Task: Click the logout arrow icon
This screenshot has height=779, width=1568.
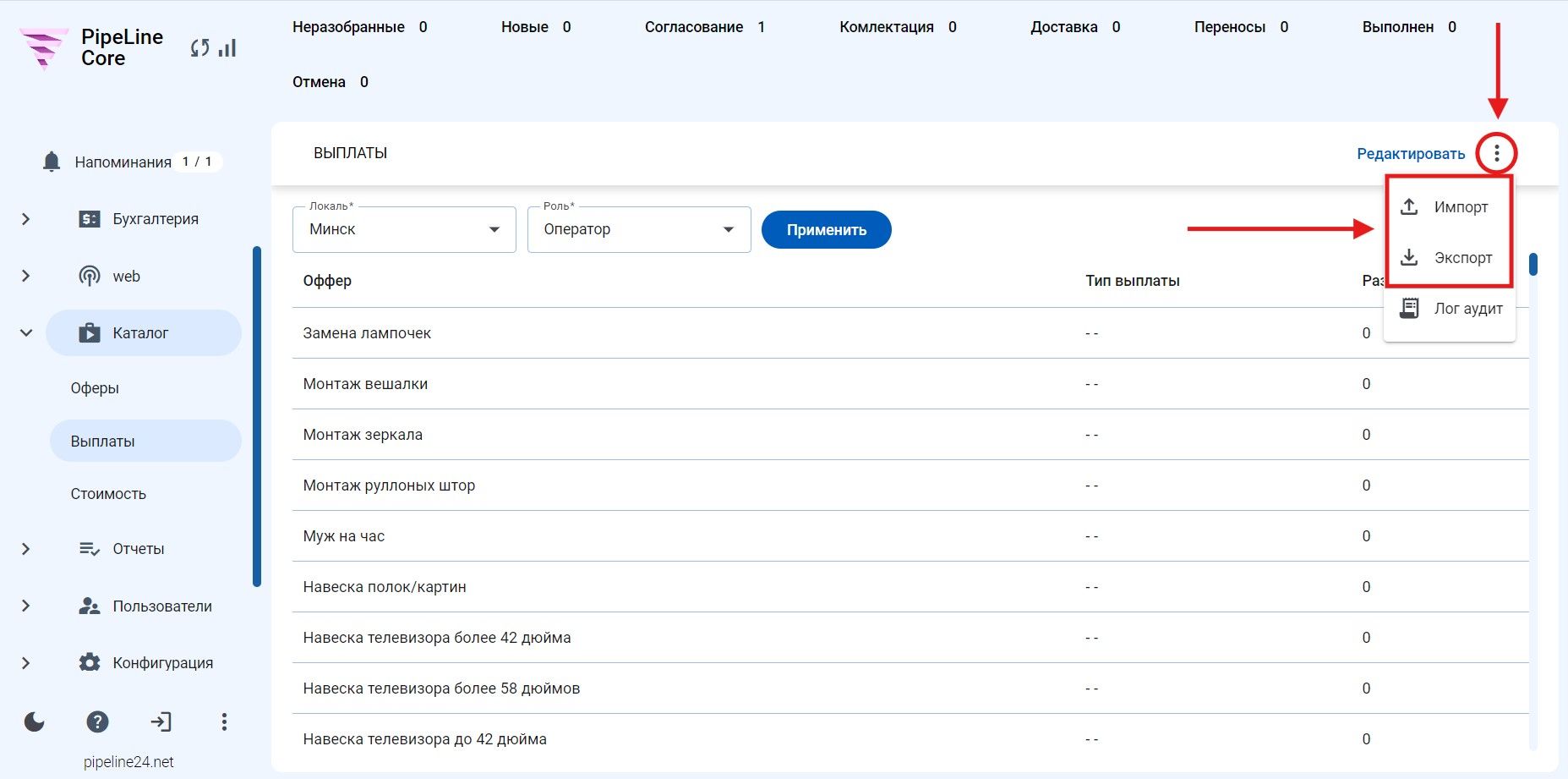Action: tap(161, 721)
